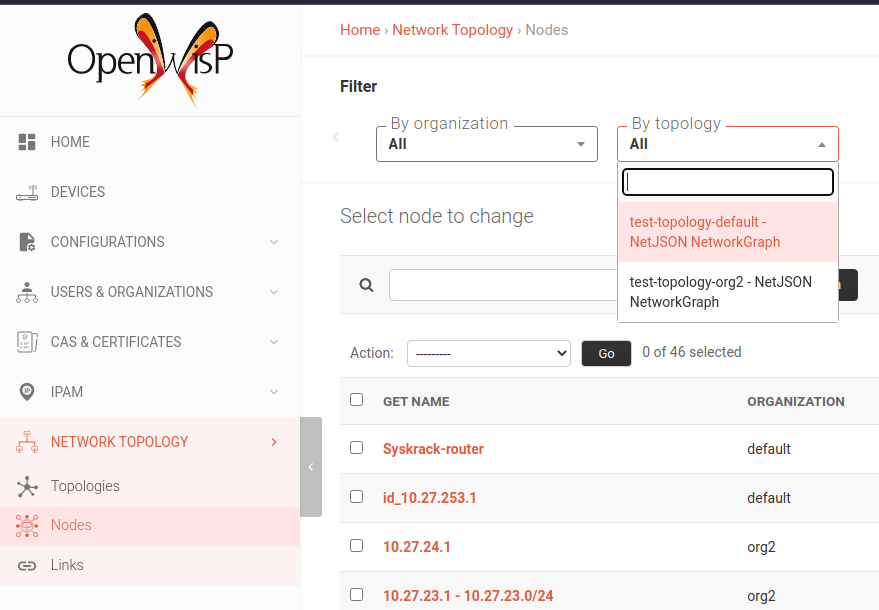Click the CONFIGURATIONS document icon
The width and height of the screenshot is (879, 610).
[27, 241]
